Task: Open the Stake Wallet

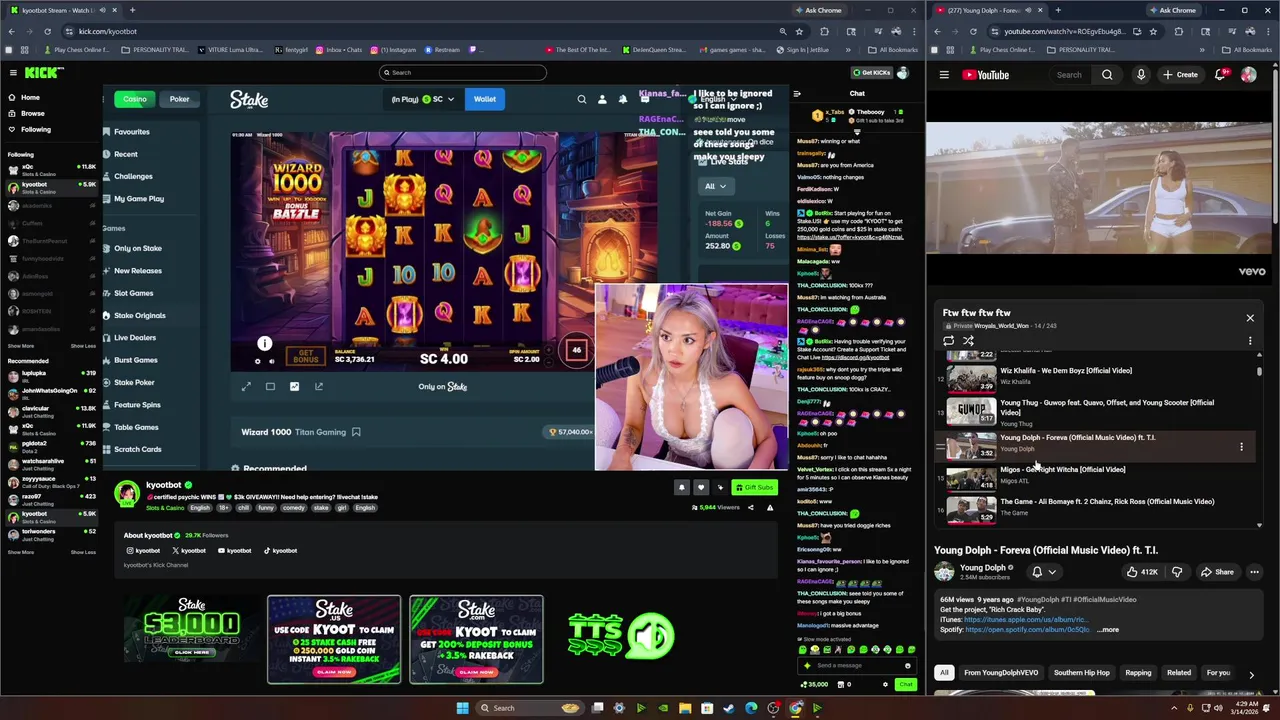Action: click(x=485, y=99)
